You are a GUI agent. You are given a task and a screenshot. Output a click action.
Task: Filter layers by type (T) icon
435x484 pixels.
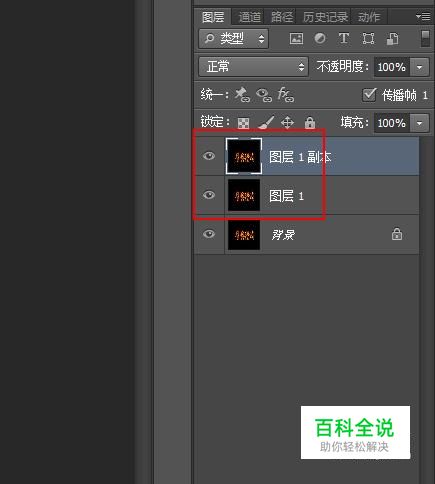344,38
